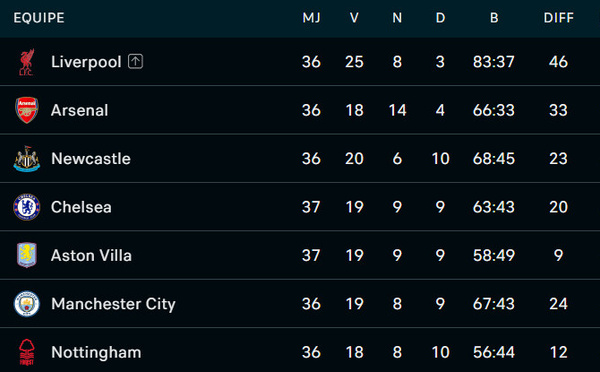
Task: Sort by the MJ column header
Action: tap(311, 18)
